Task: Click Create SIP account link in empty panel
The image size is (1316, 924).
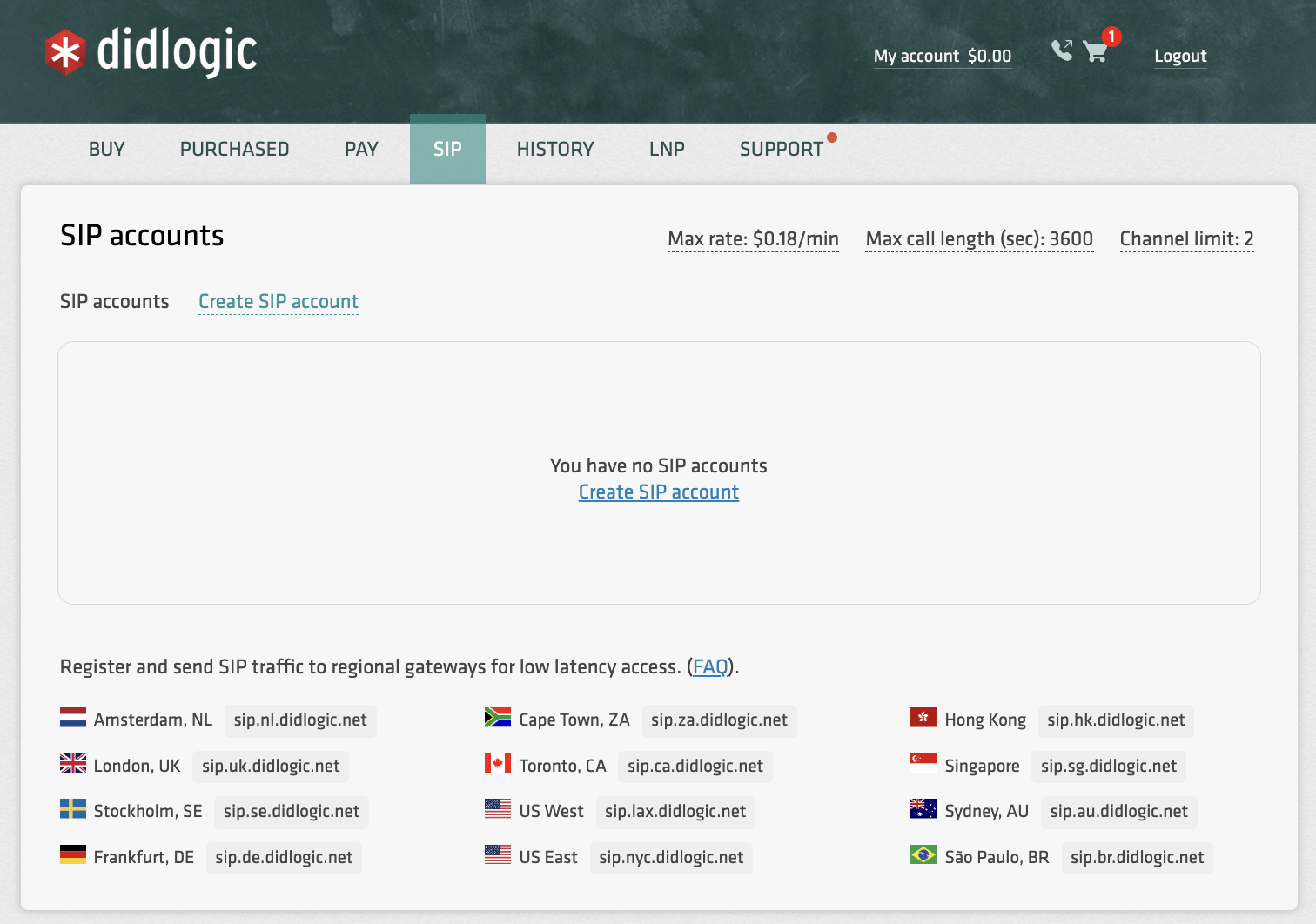Action: pos(658,492)
